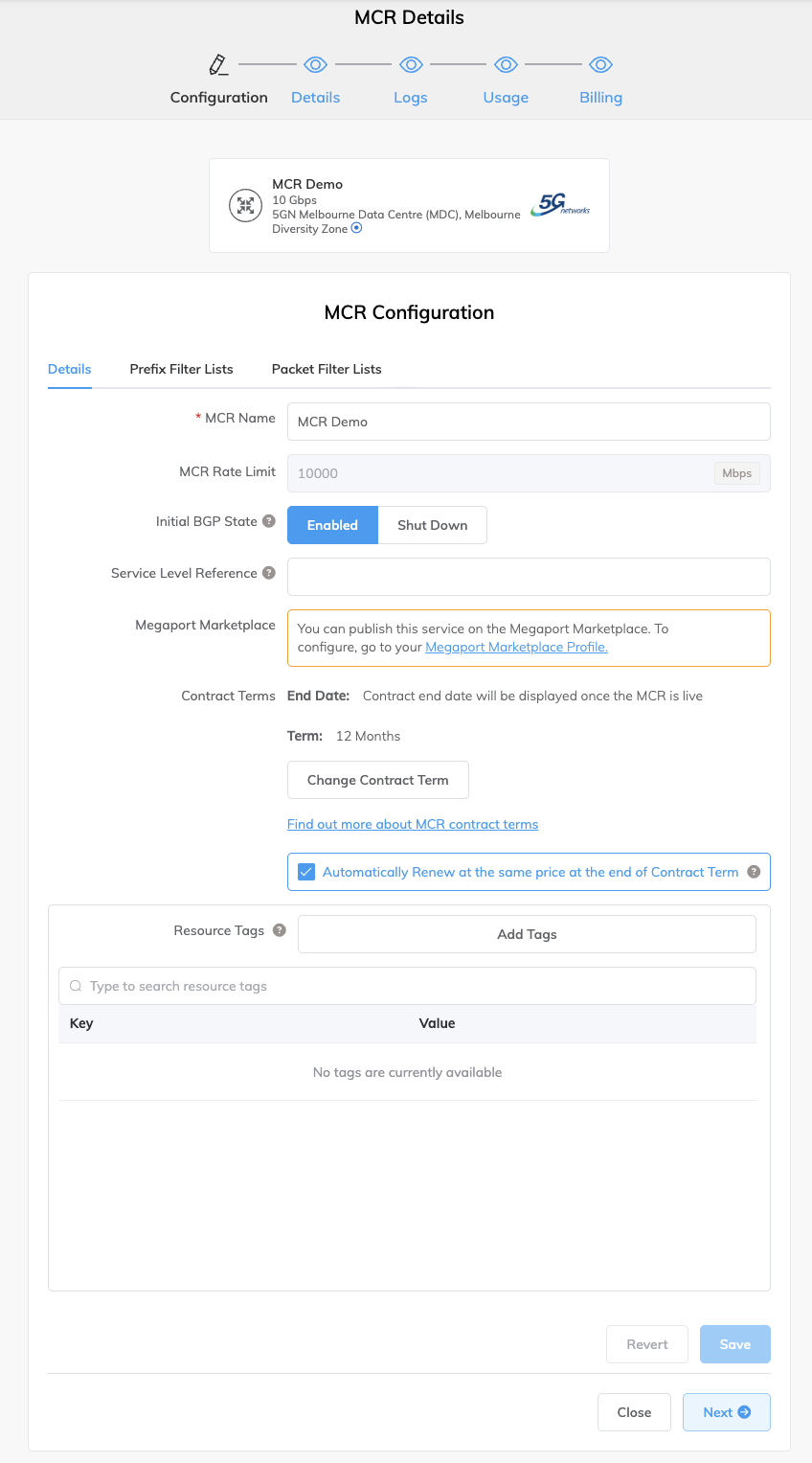Click the Diversity Zone indicator icon

tap(356, 229)
